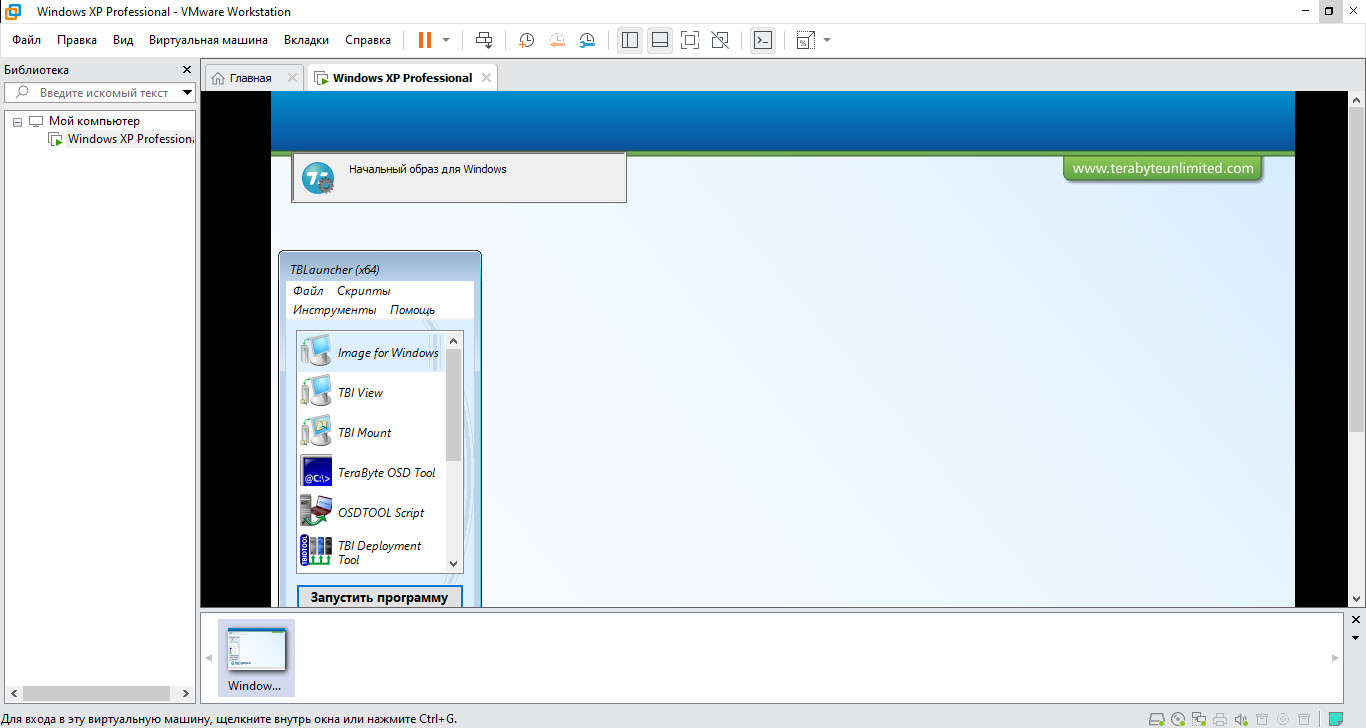Image resolution: width=1366 pixels, height=728 pixels.
Task: Open the snapshot manager icon
Action: pos(587,40)
